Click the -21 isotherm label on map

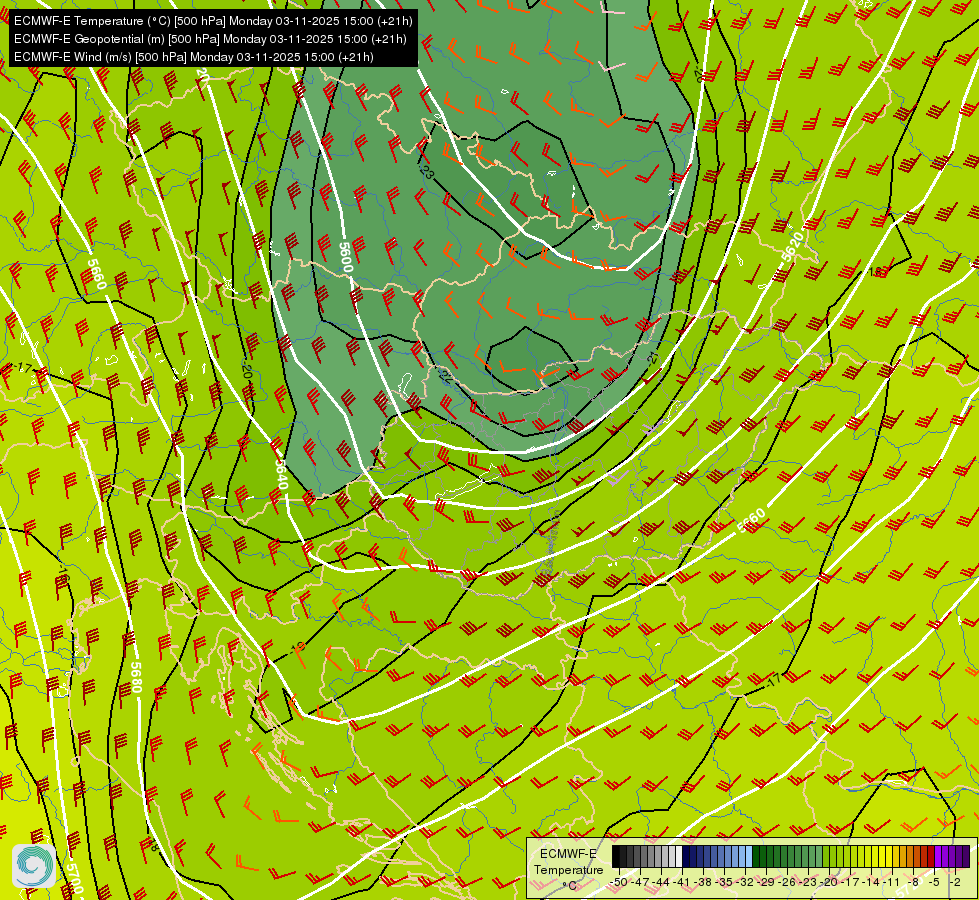(x=653, y=359)
